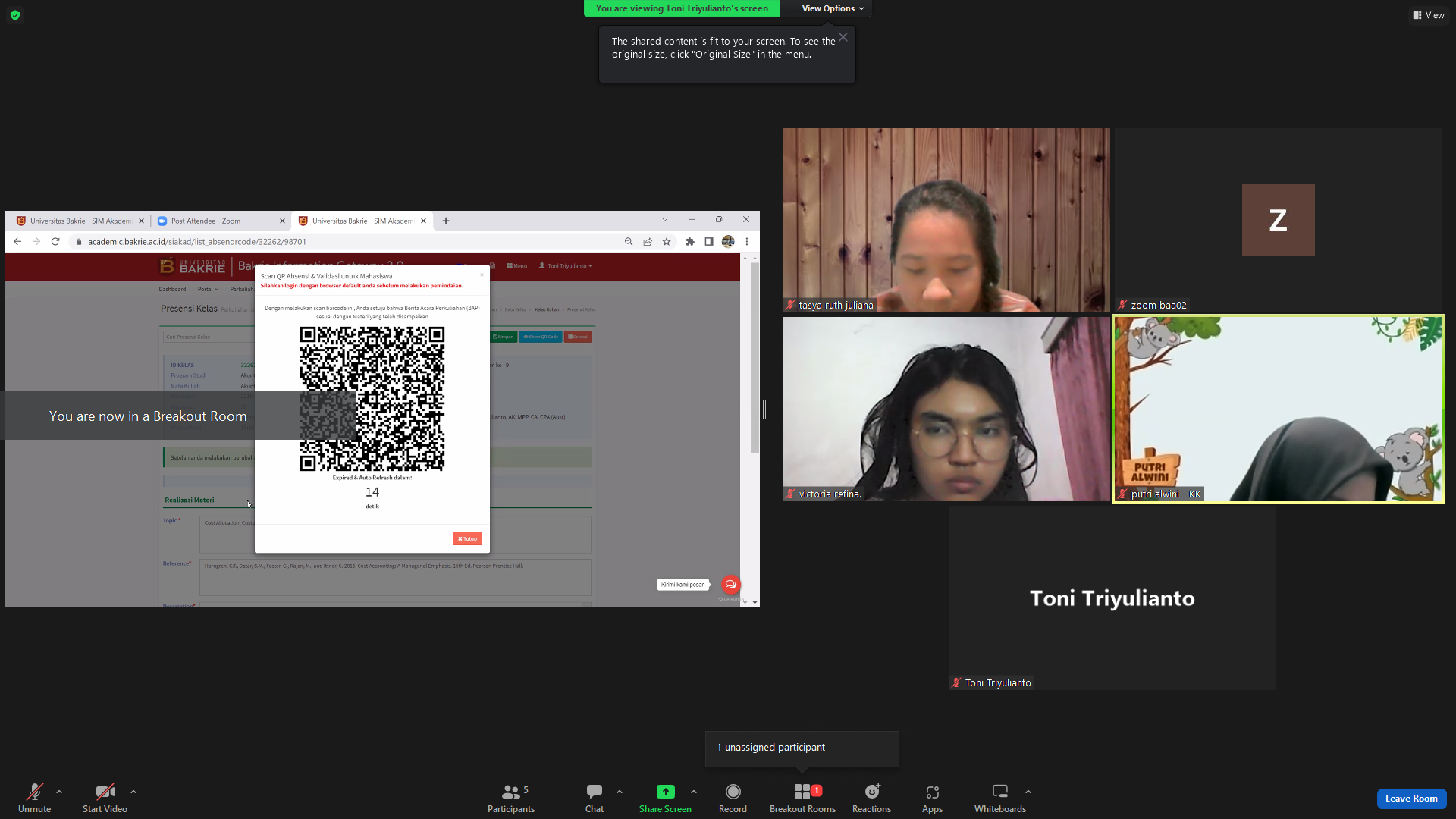The width and height of the screenshot is (1456, 819).
Task: Open a new browser tab
Action: pyautogui.click(x=446, y=221)
